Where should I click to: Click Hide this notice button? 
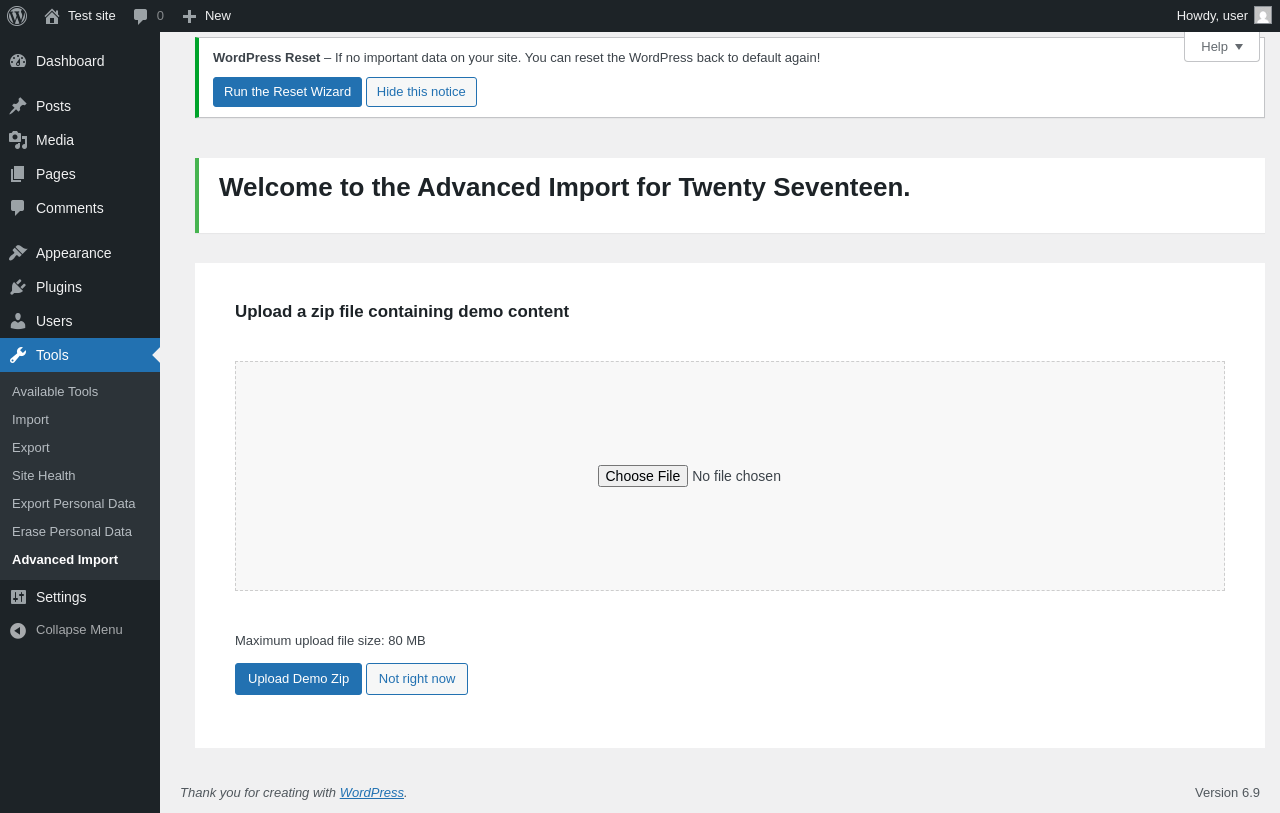(421, 92)
